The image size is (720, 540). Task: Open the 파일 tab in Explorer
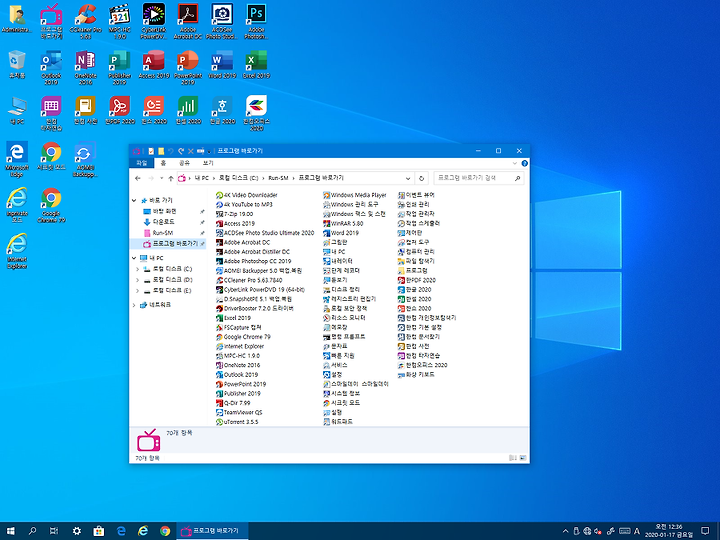tap(141, 163)
